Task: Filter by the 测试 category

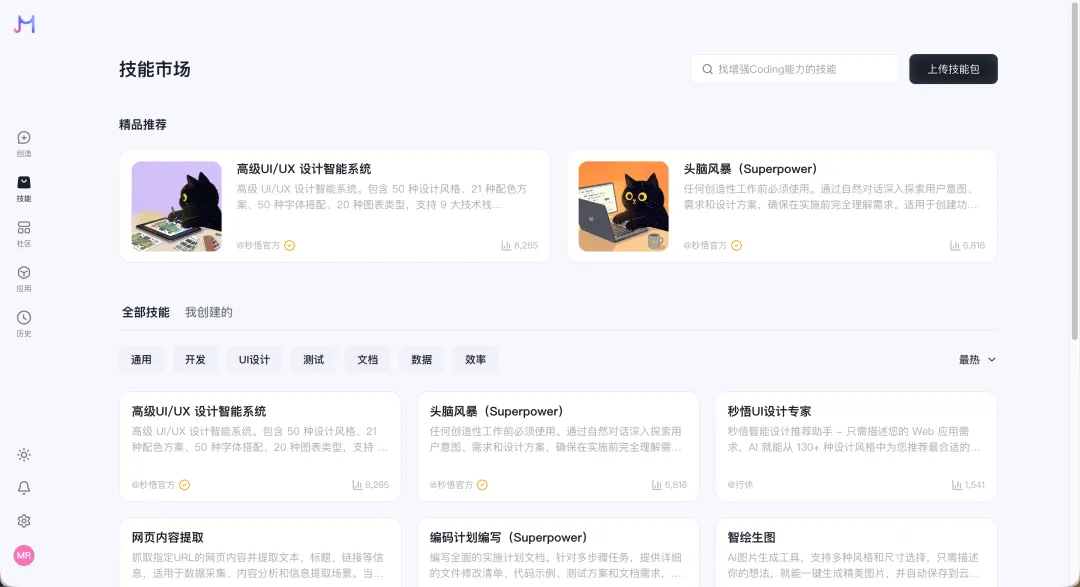Action: click(x=313, y=360)
